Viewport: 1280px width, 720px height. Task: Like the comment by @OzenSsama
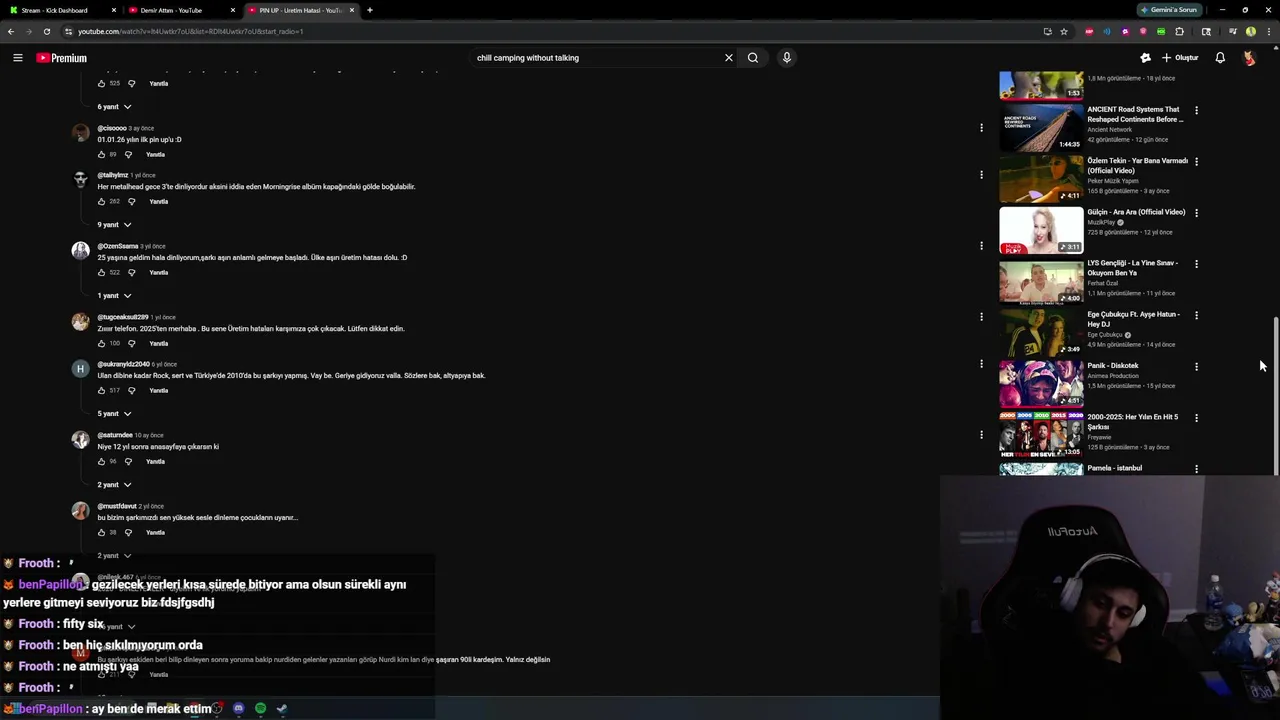[101, 273]
